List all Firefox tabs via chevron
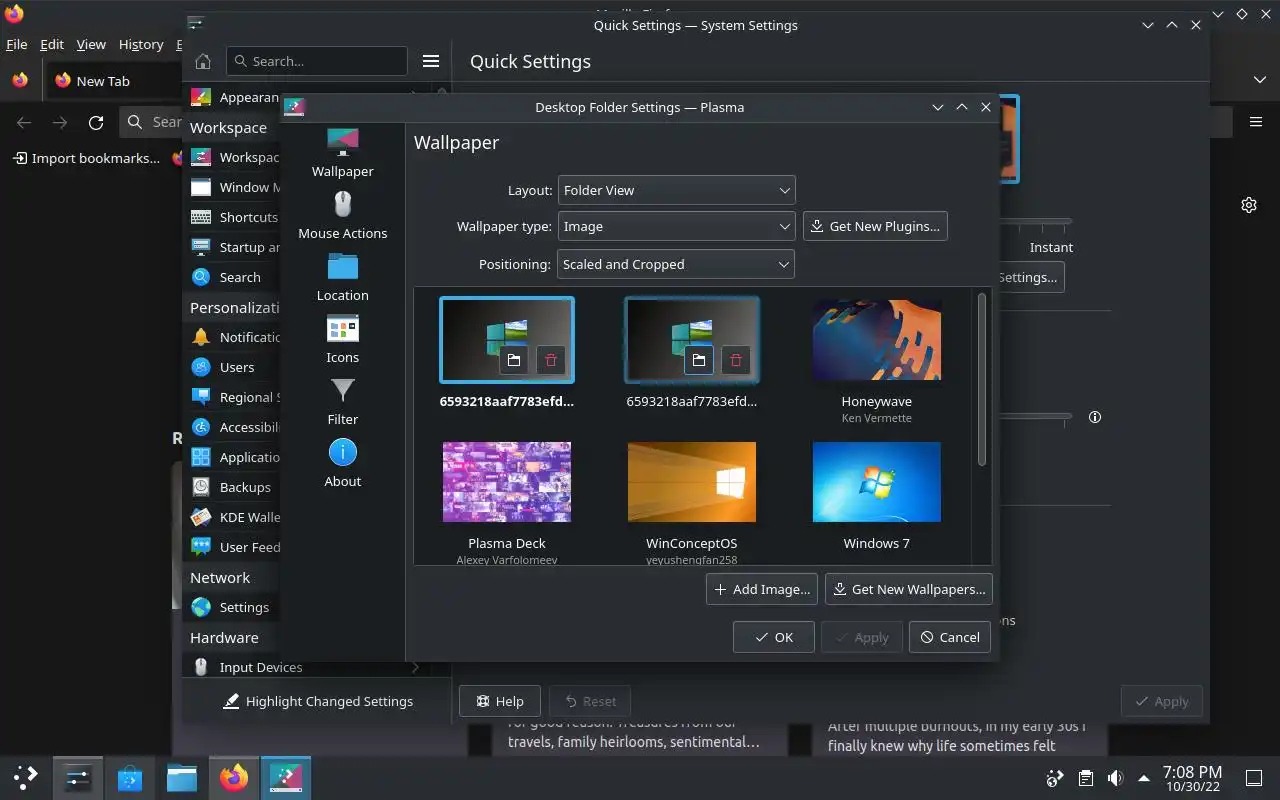1280x800 pixels. click(1259, 79)
